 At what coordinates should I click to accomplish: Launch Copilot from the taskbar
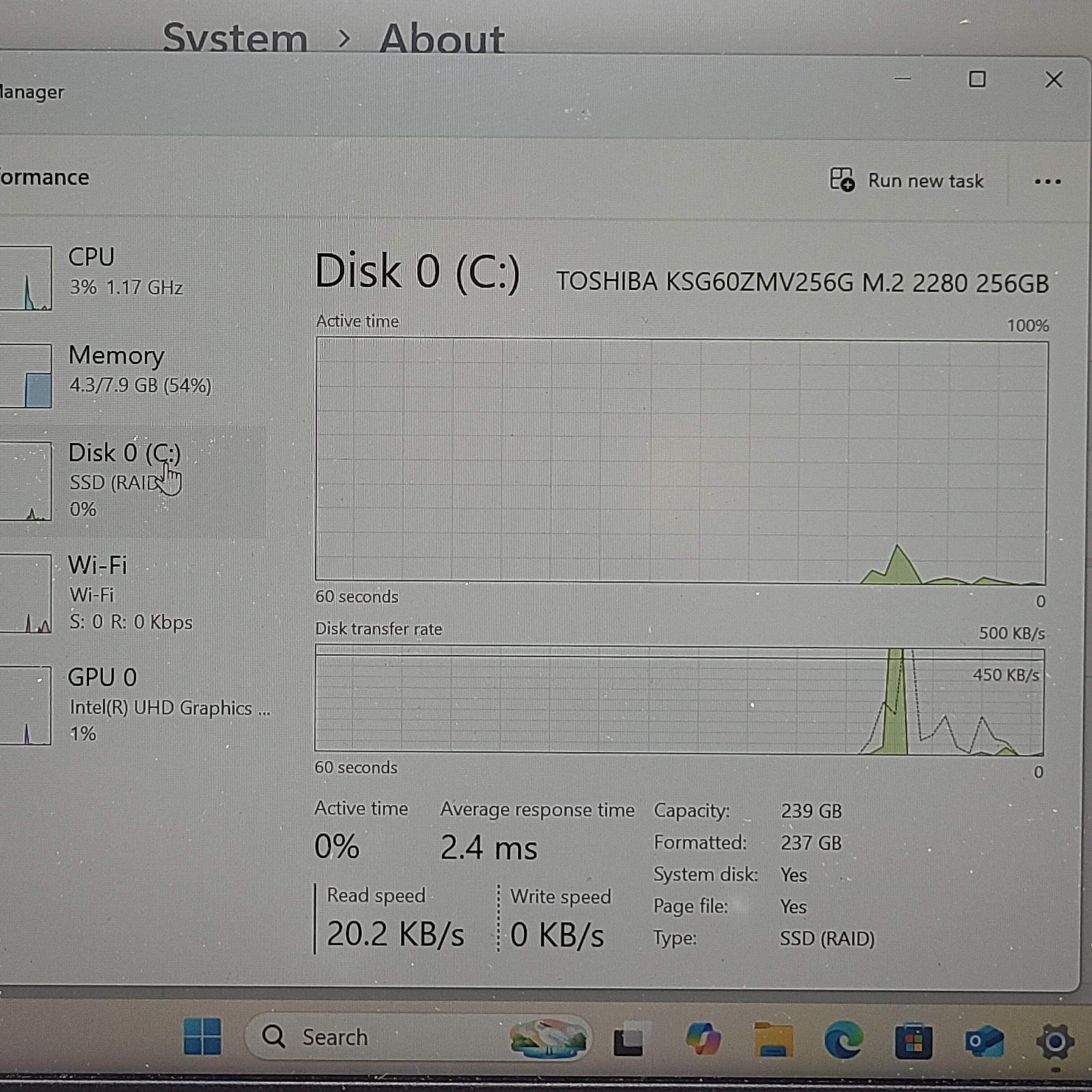703,1039
